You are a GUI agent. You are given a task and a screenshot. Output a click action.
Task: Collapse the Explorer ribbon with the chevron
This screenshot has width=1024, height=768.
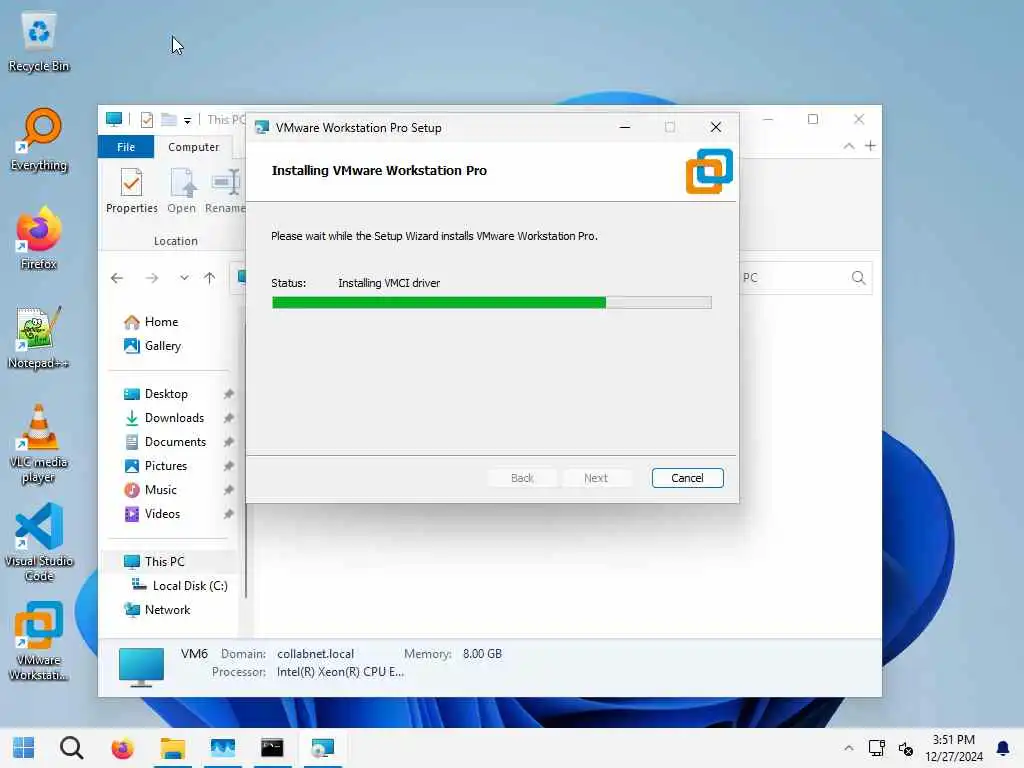coord(848,146)
